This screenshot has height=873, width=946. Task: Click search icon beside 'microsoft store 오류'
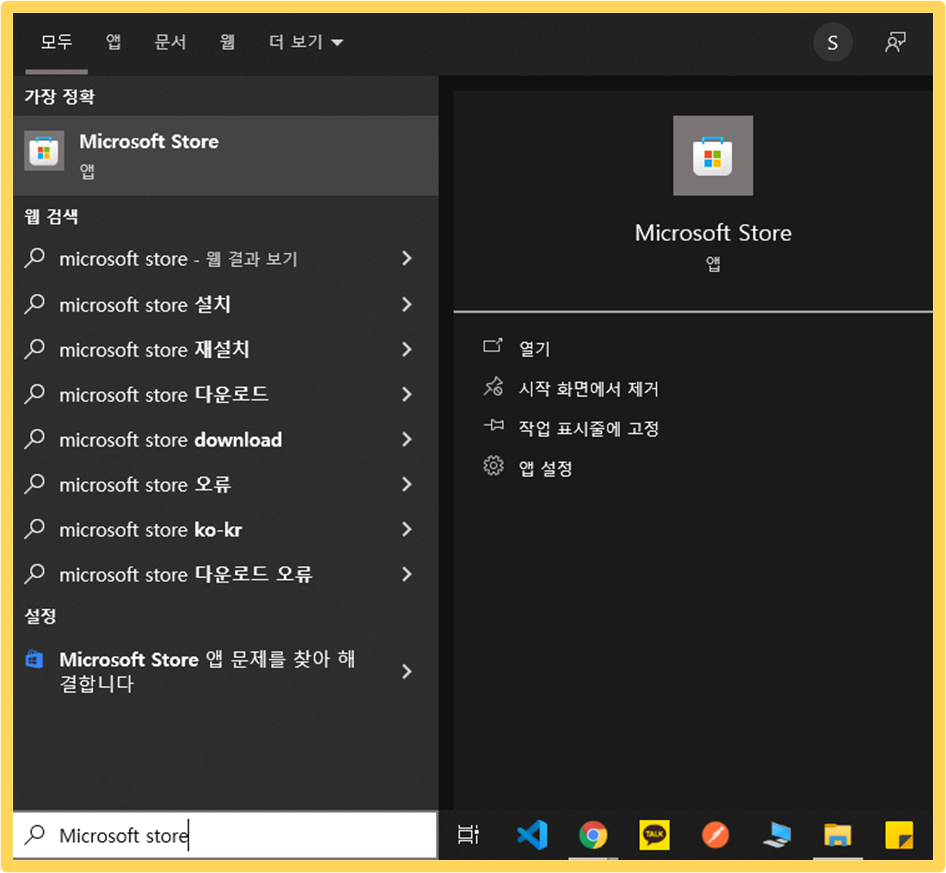pyautogui.click(x=35, y=484)
